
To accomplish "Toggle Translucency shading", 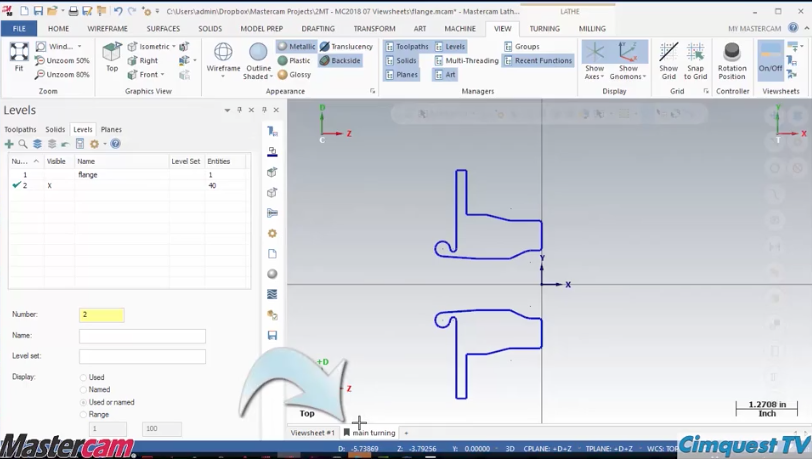I will (x=346, y=47).
